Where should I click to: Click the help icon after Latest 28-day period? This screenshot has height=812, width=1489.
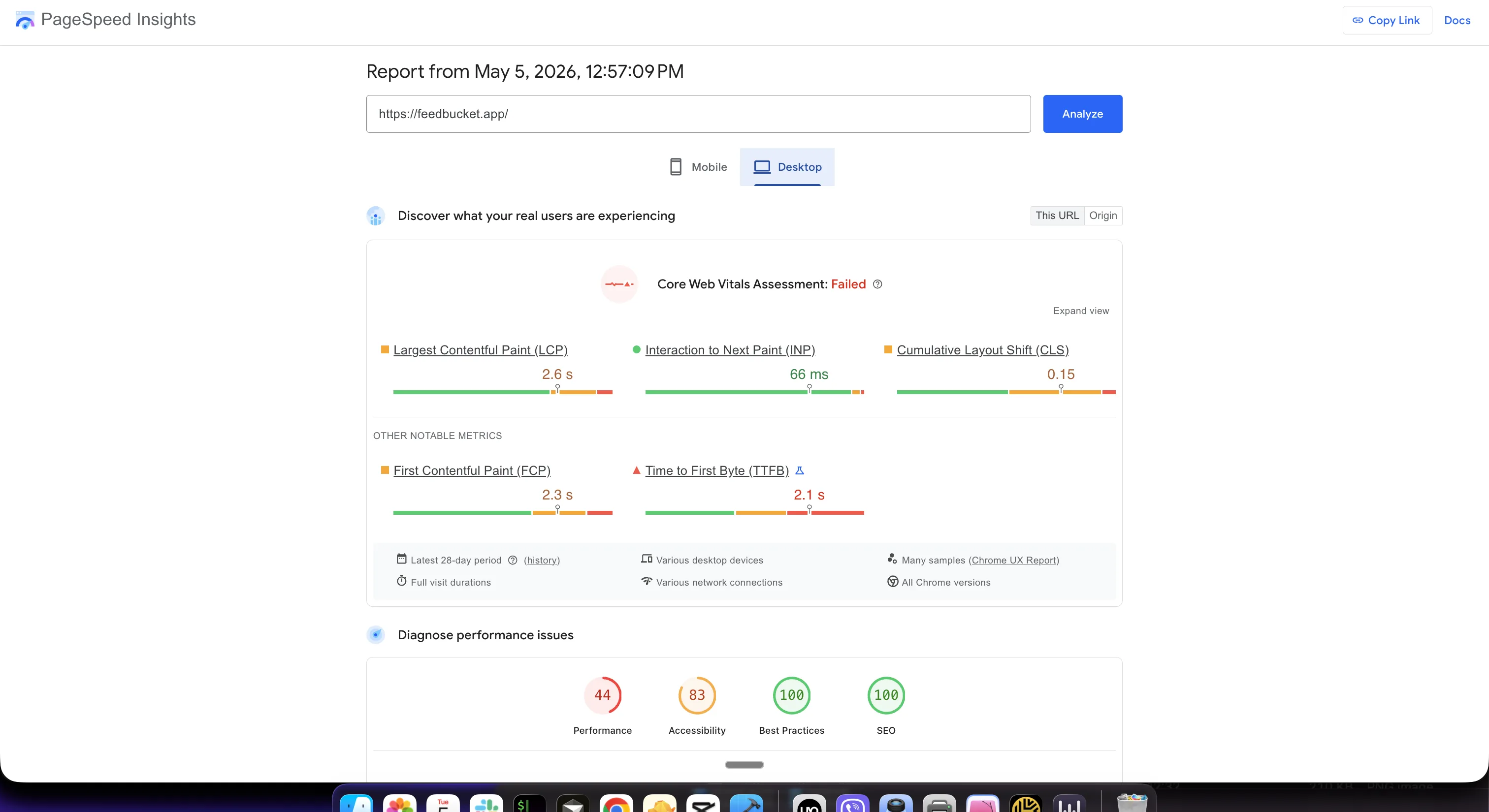512,560
